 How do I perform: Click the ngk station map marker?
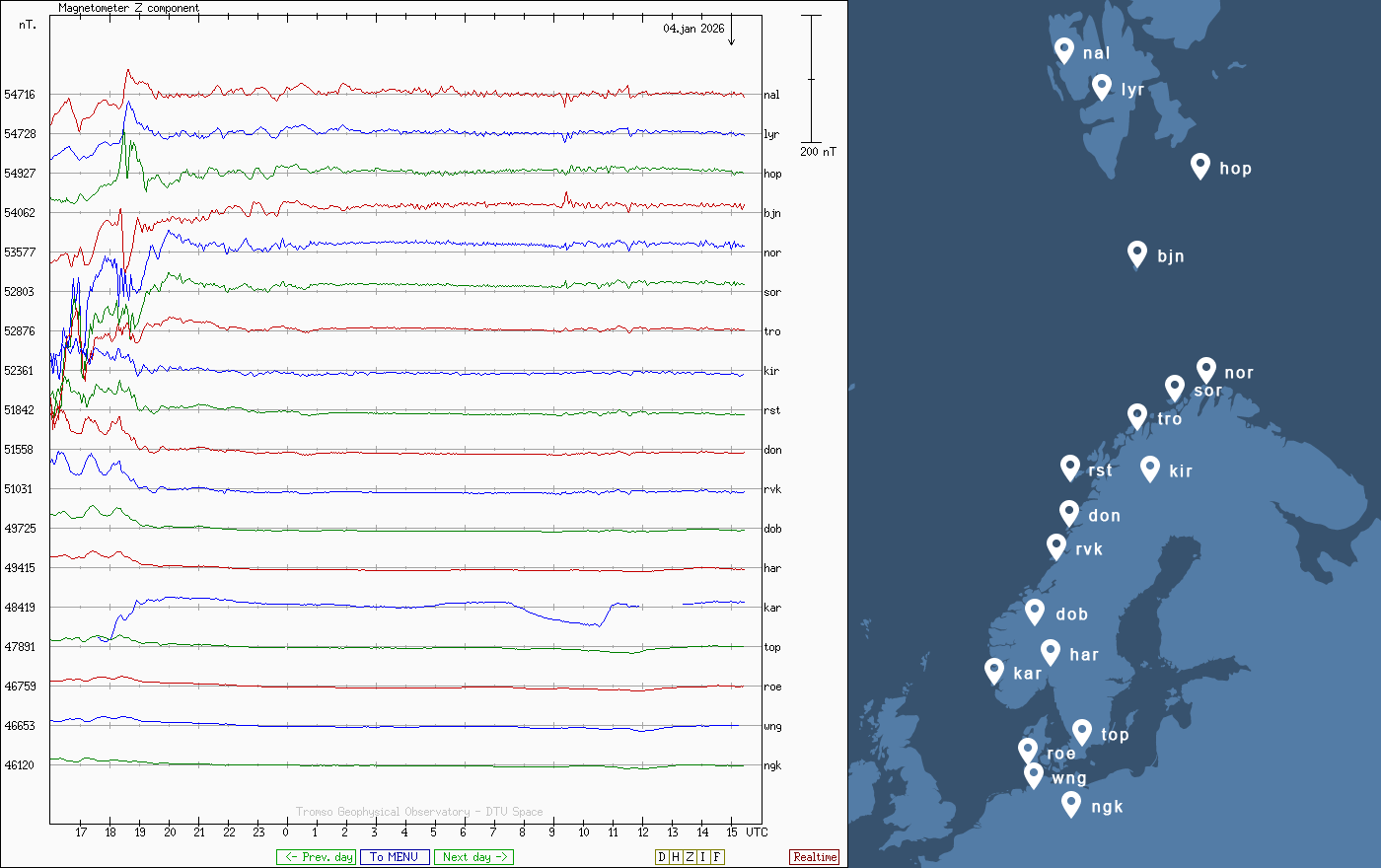[1071, 804]
